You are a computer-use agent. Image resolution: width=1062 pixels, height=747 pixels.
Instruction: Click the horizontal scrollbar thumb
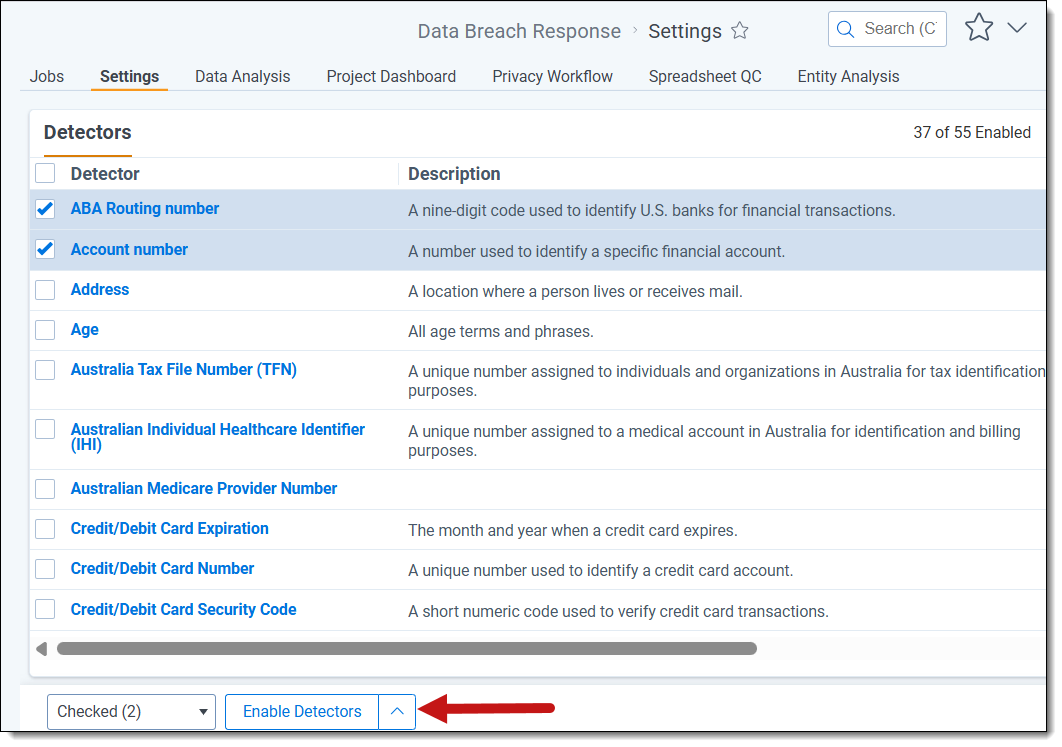pos(406,649)
